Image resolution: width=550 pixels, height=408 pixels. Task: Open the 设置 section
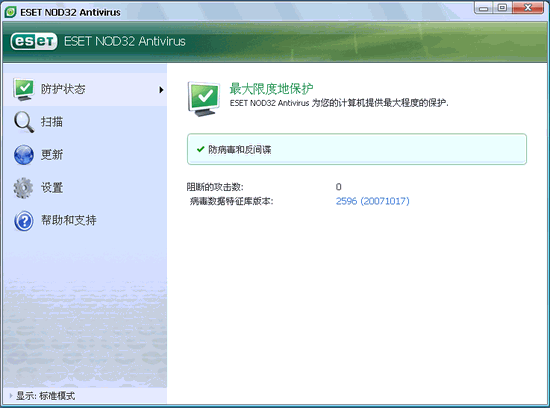pyautogui.click(x=85, y=188)
